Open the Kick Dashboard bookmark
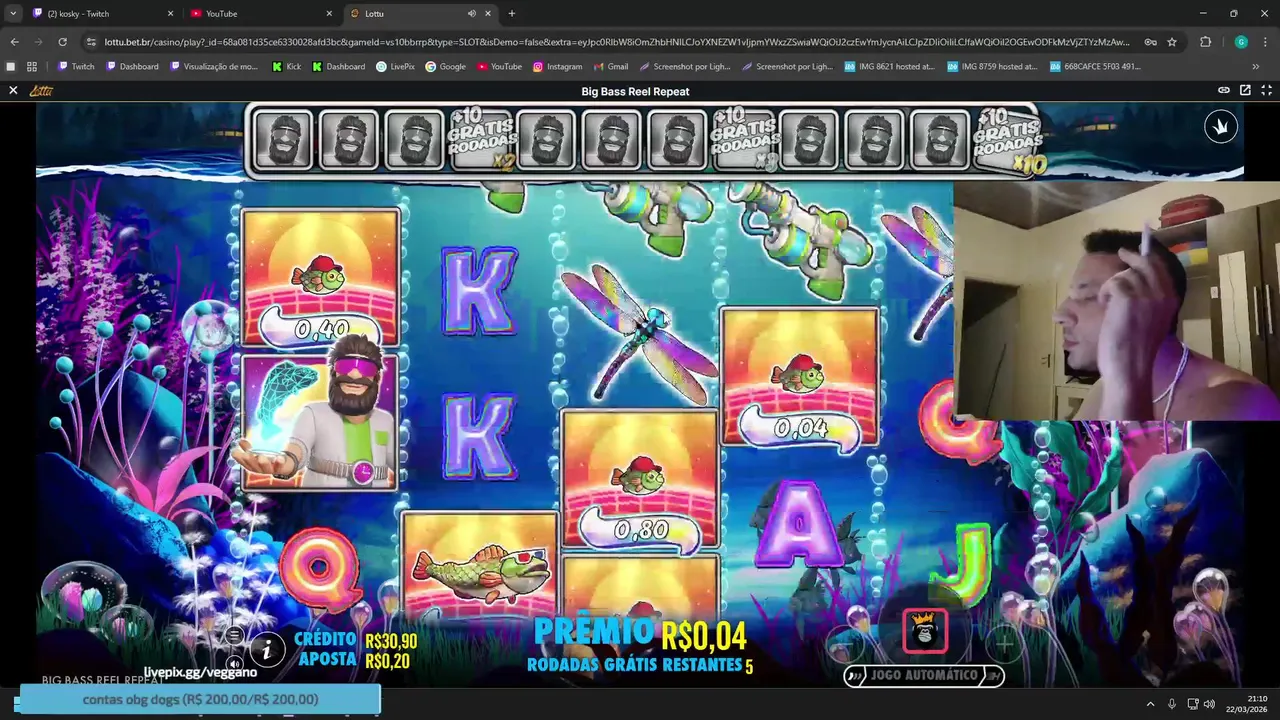This screenshot has width=1280, height=720. (338, 67)
